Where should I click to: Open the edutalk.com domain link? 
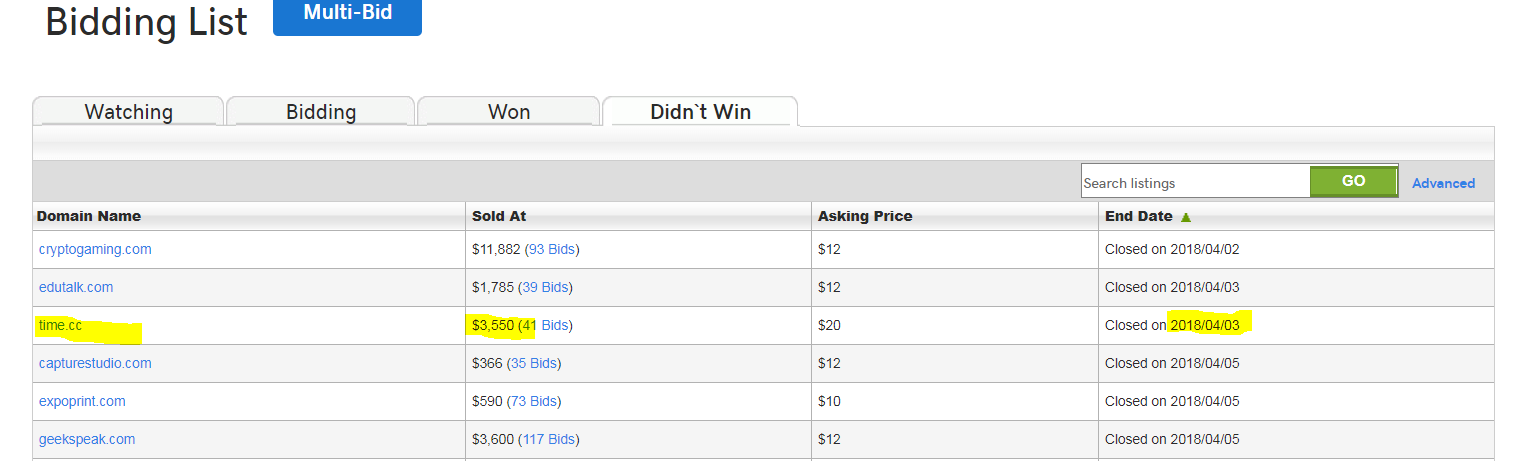click(x=76, y=287)
